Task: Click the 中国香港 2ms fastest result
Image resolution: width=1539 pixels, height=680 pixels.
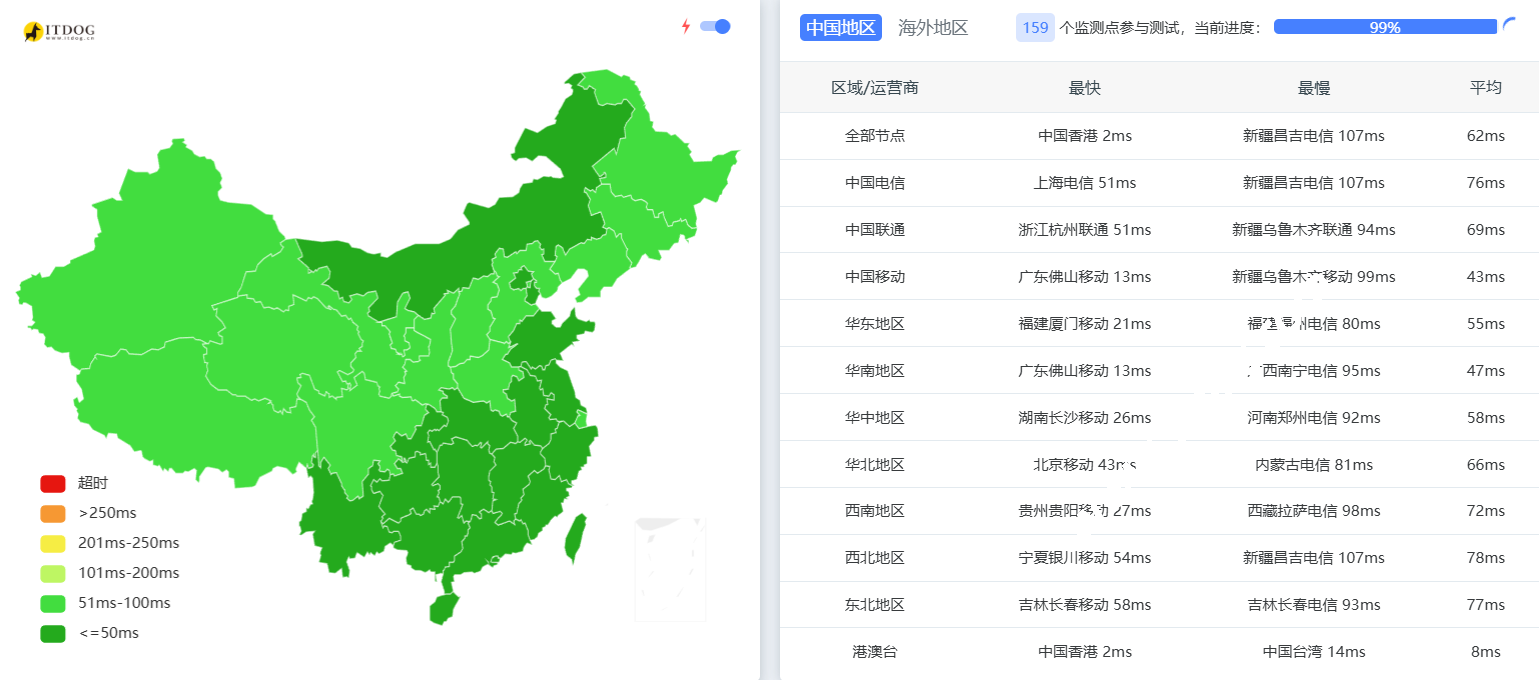Action: 1084,135
